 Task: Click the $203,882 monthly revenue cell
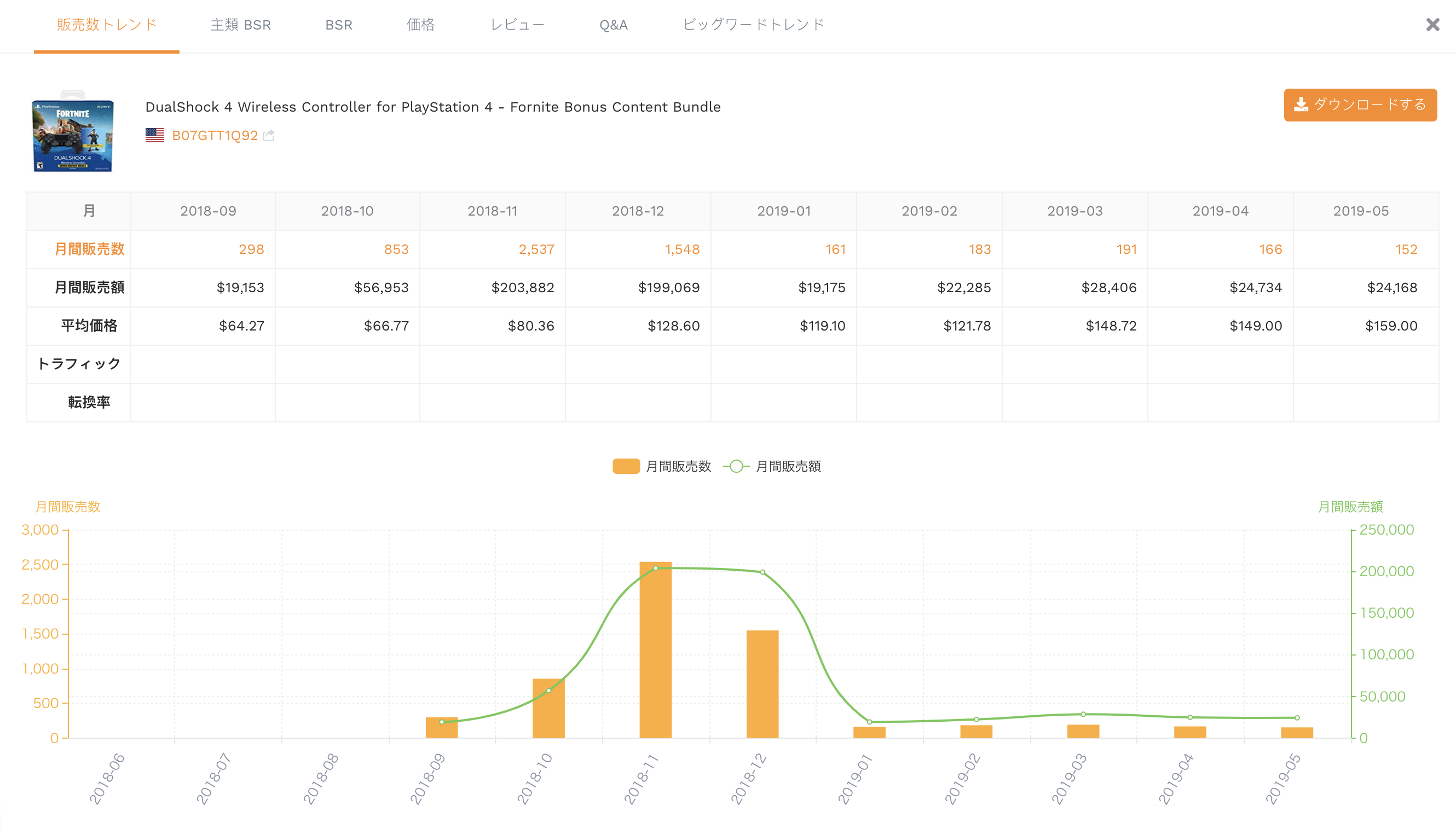493,287
